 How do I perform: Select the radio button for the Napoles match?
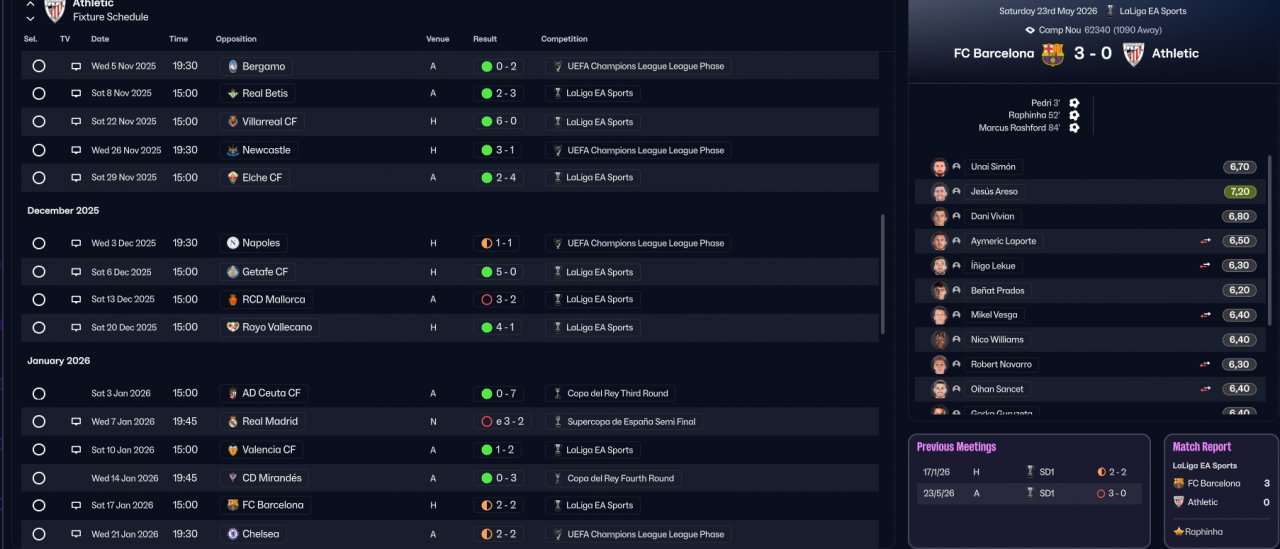[x=39, y=243]
